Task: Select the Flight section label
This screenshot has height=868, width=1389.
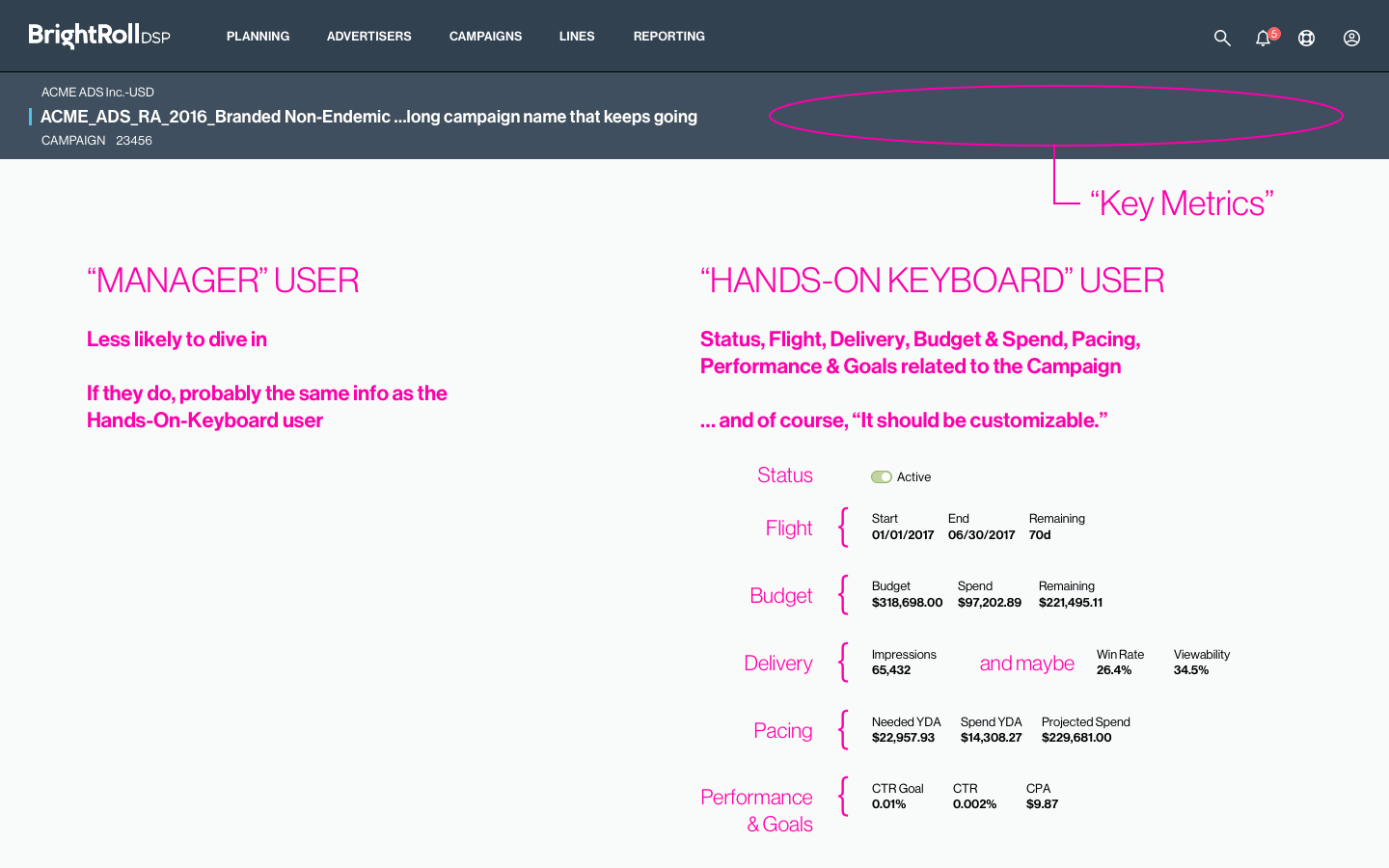Action: tap(788, 529)
